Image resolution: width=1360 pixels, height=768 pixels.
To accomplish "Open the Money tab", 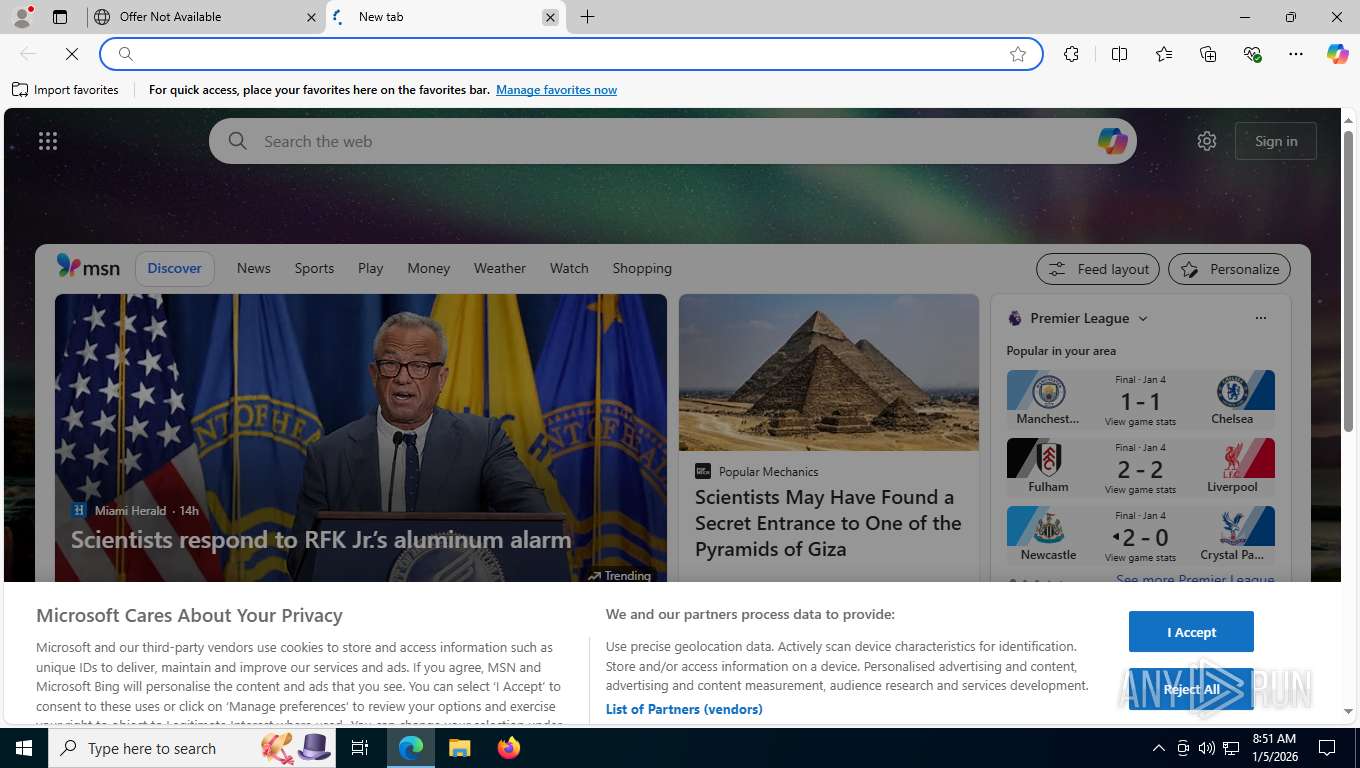I will click(428, 268).
